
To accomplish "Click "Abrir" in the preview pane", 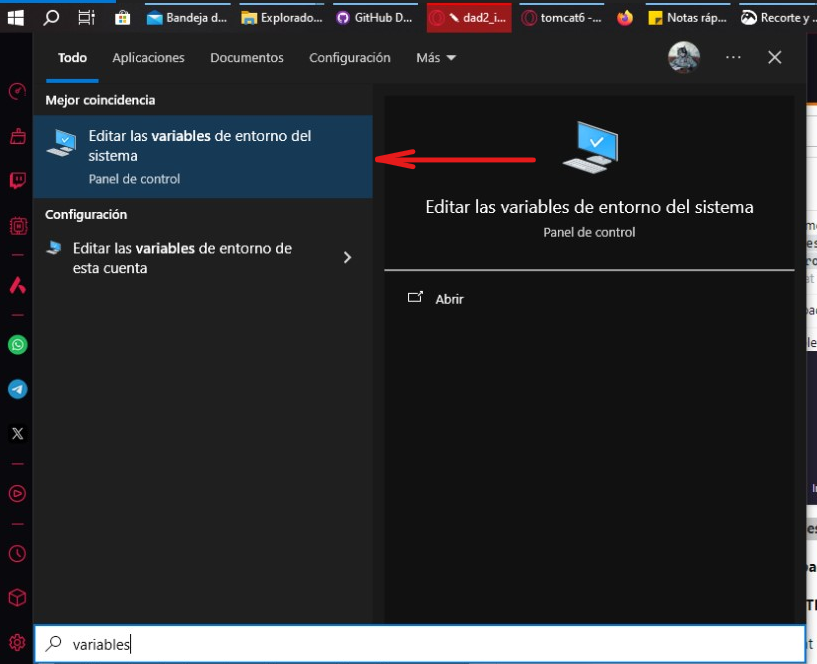I will click(449, 299).
